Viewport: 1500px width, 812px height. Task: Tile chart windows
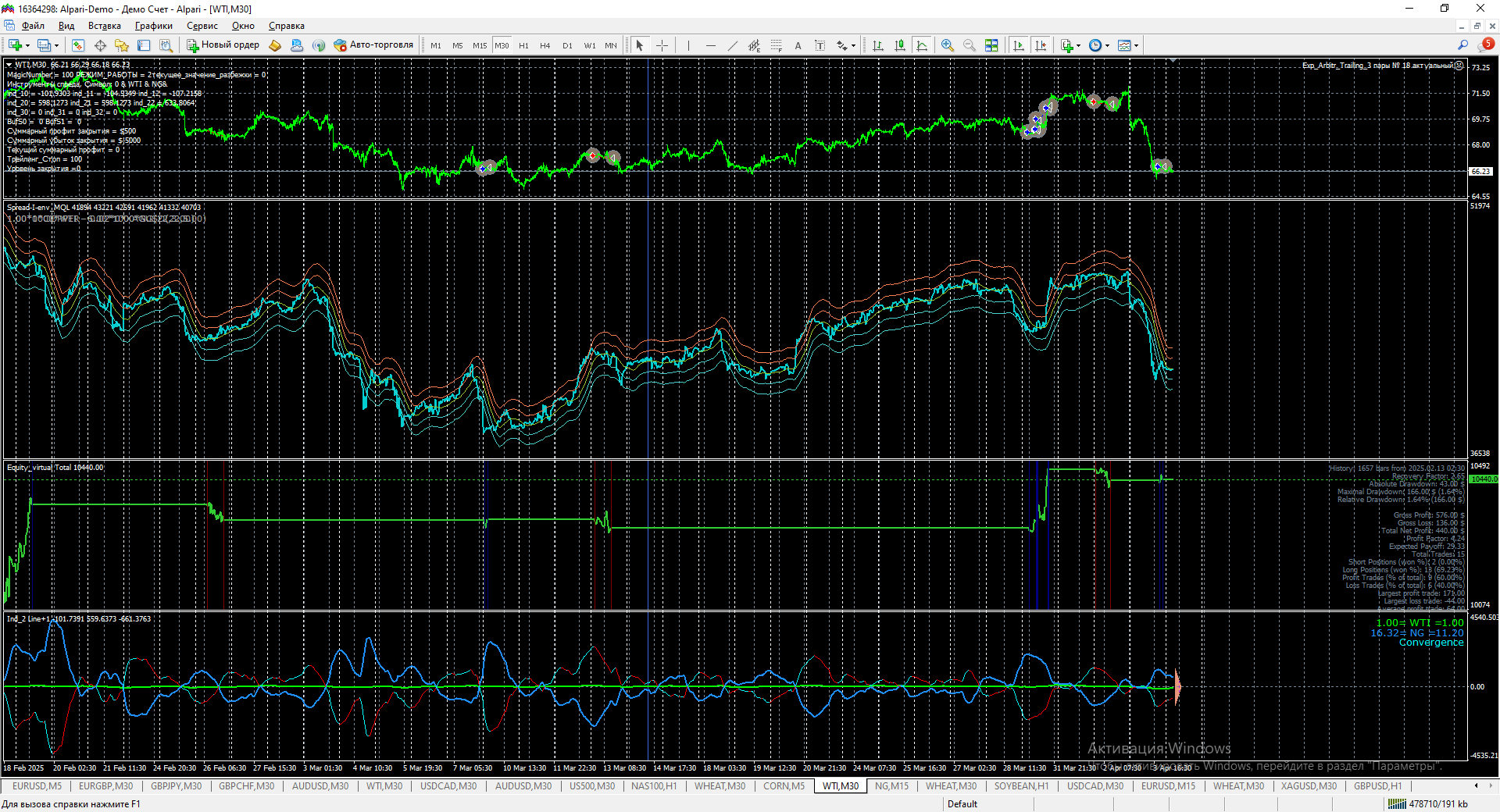coord(991,45)
